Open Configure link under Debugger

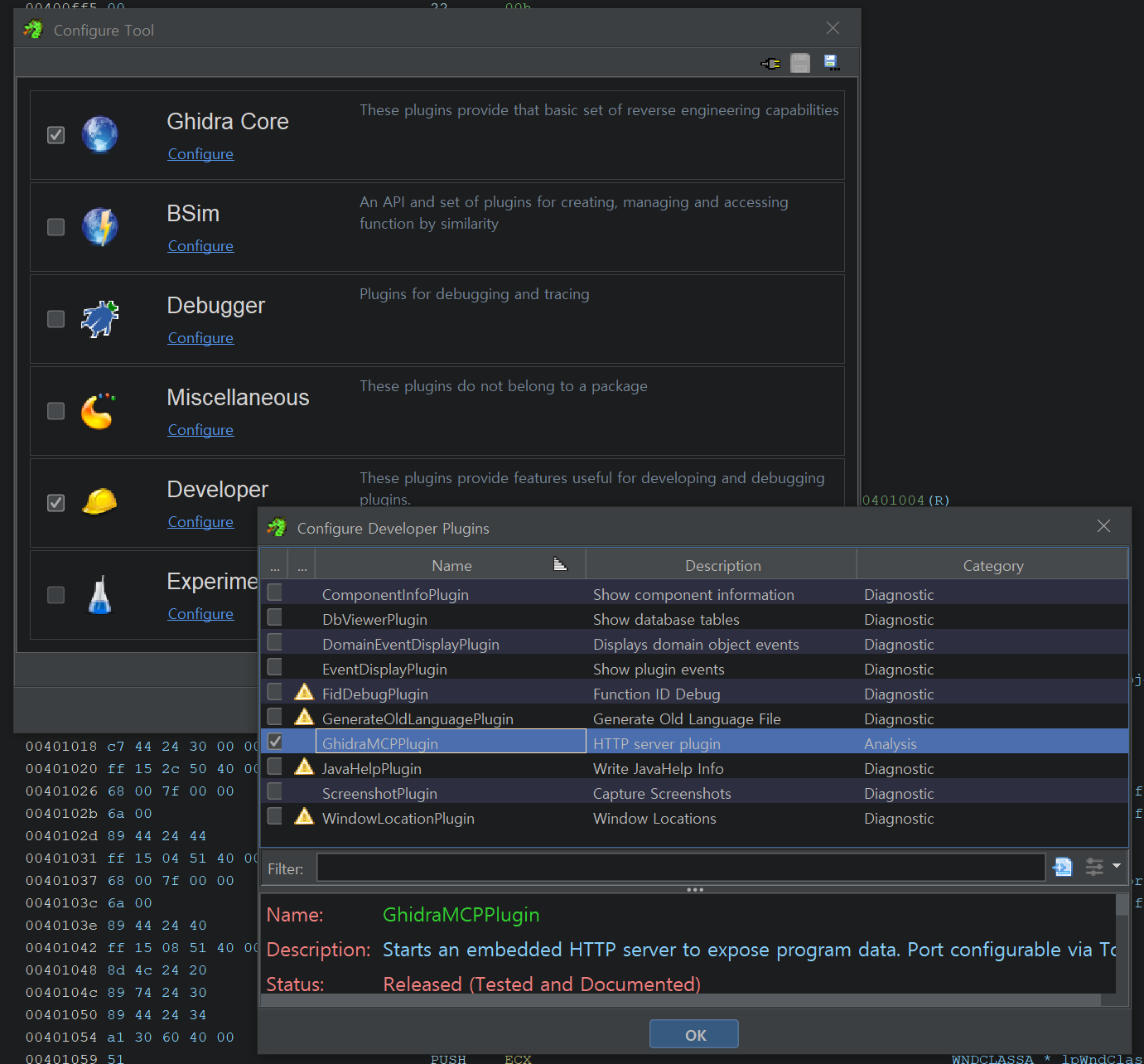(x=200, y=338)
